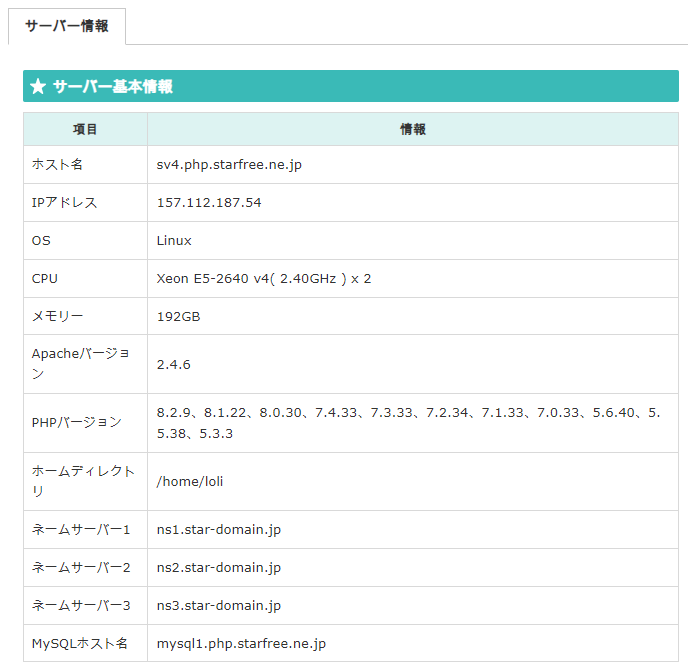Click the サーバー情報 tab
This screenshot has width=688, height=666.
coord(67,27)
